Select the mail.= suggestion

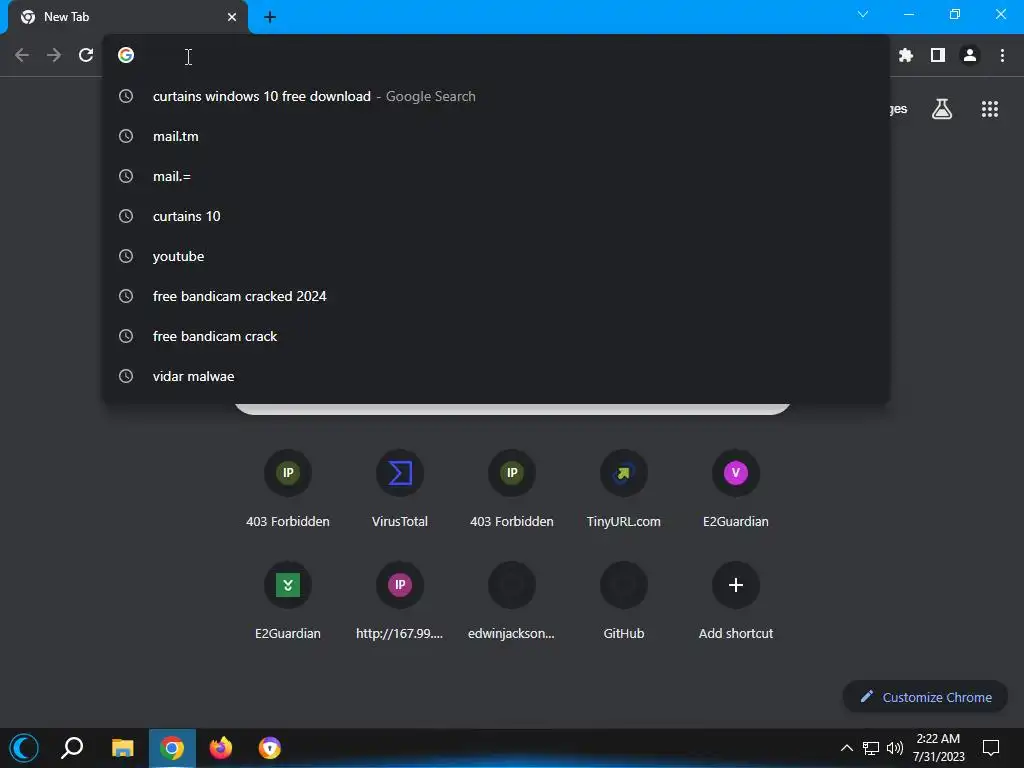click(x=496, y=176)
